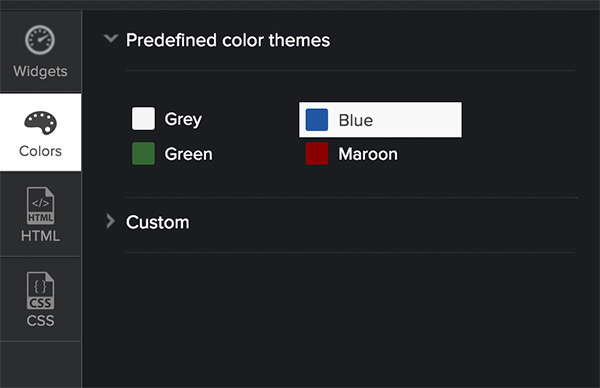
Task: Open the Widgets gauge icon
Action: point(40,40)
